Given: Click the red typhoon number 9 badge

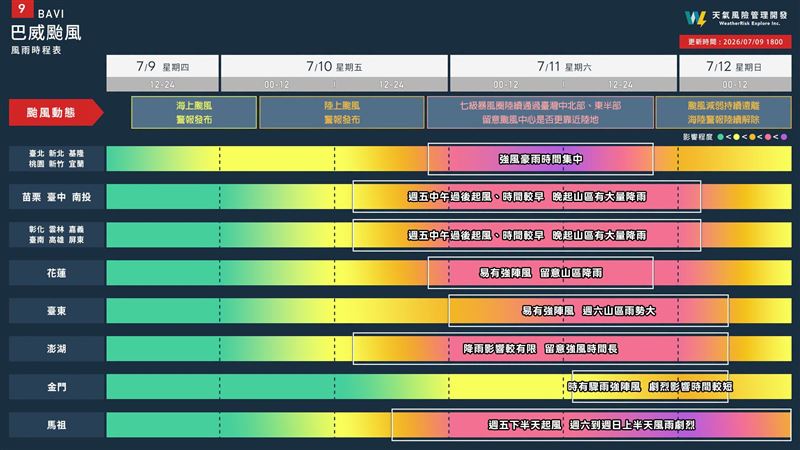Looking at the screenshot, I should pyautogui.click(x=21, y=9).
